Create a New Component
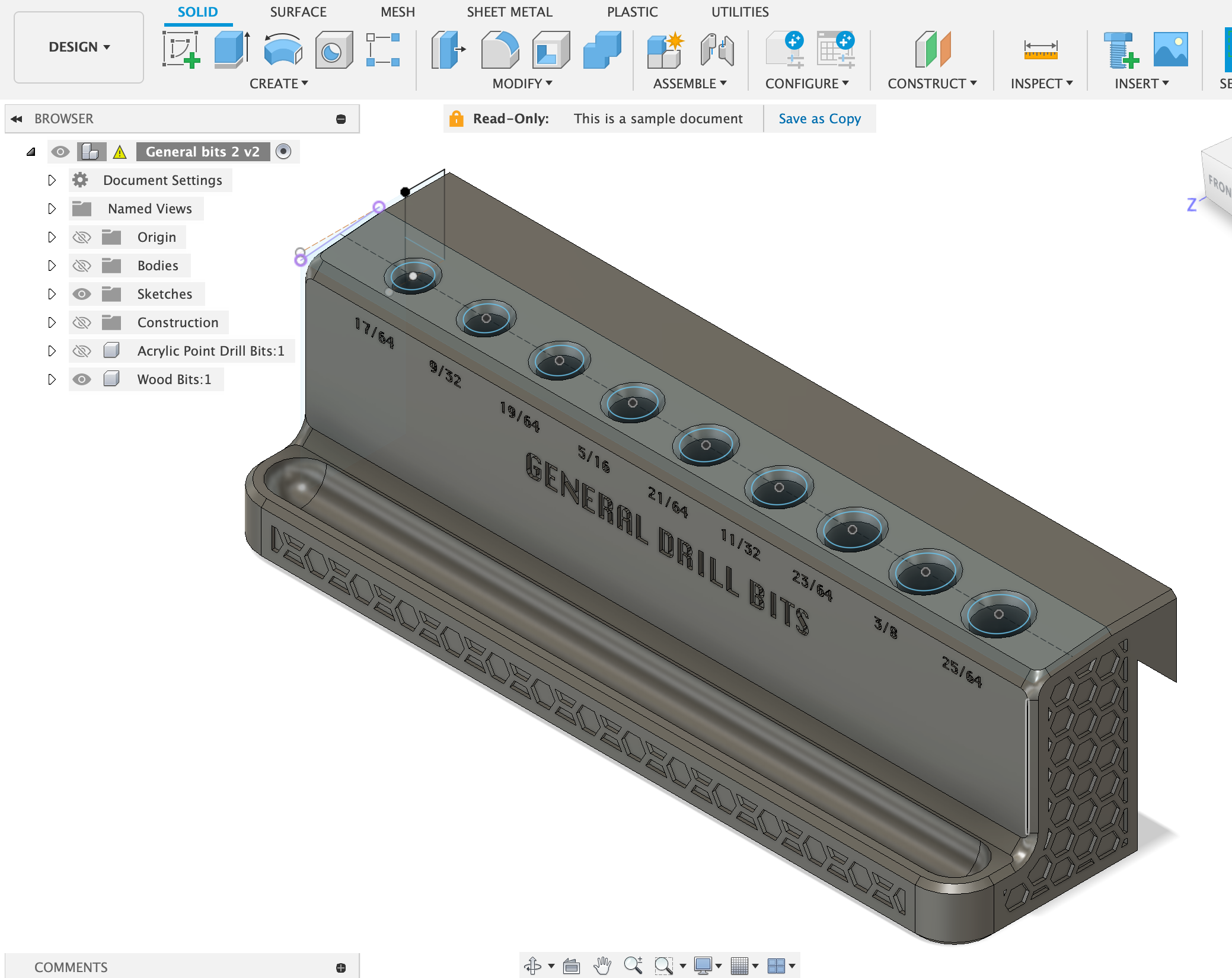Screen dimensions: 1232x978 point(666,50)
